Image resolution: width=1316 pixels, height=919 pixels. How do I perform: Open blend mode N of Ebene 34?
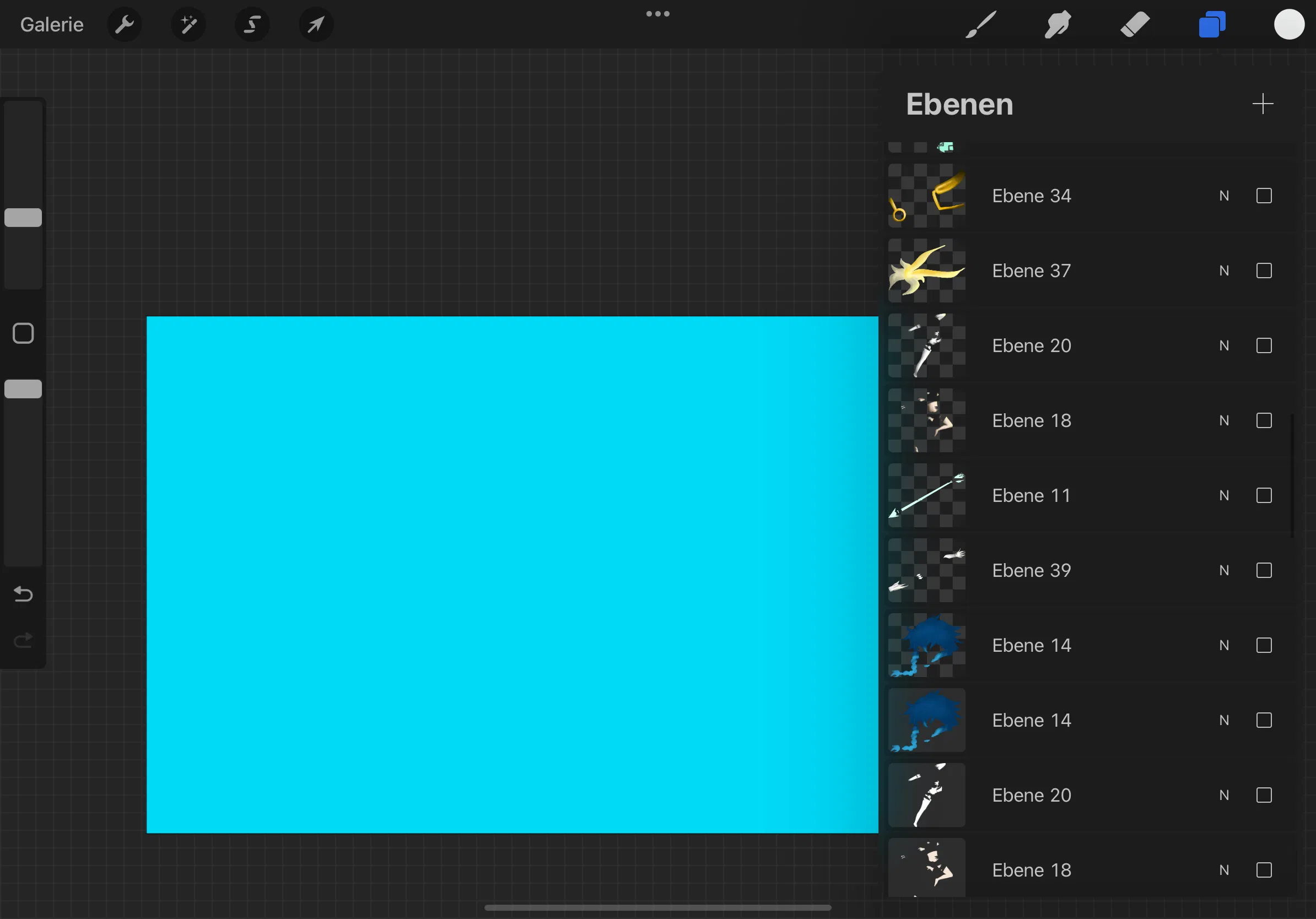[1224, 196]
